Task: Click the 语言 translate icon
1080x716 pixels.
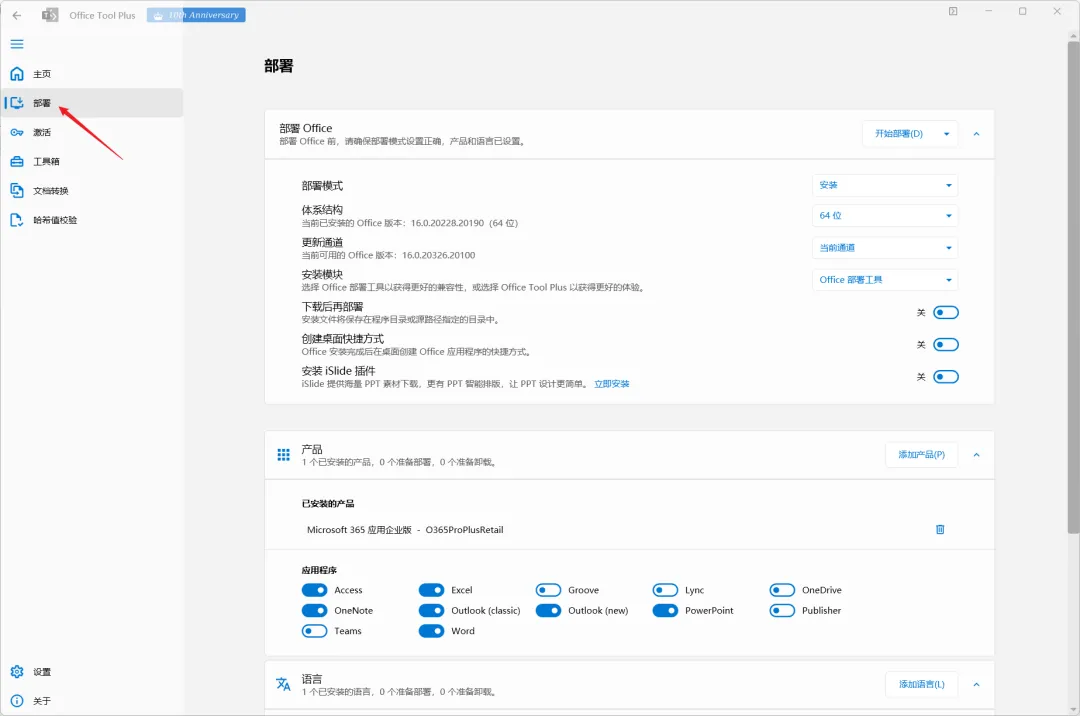Action: click(x=283, y=684)
